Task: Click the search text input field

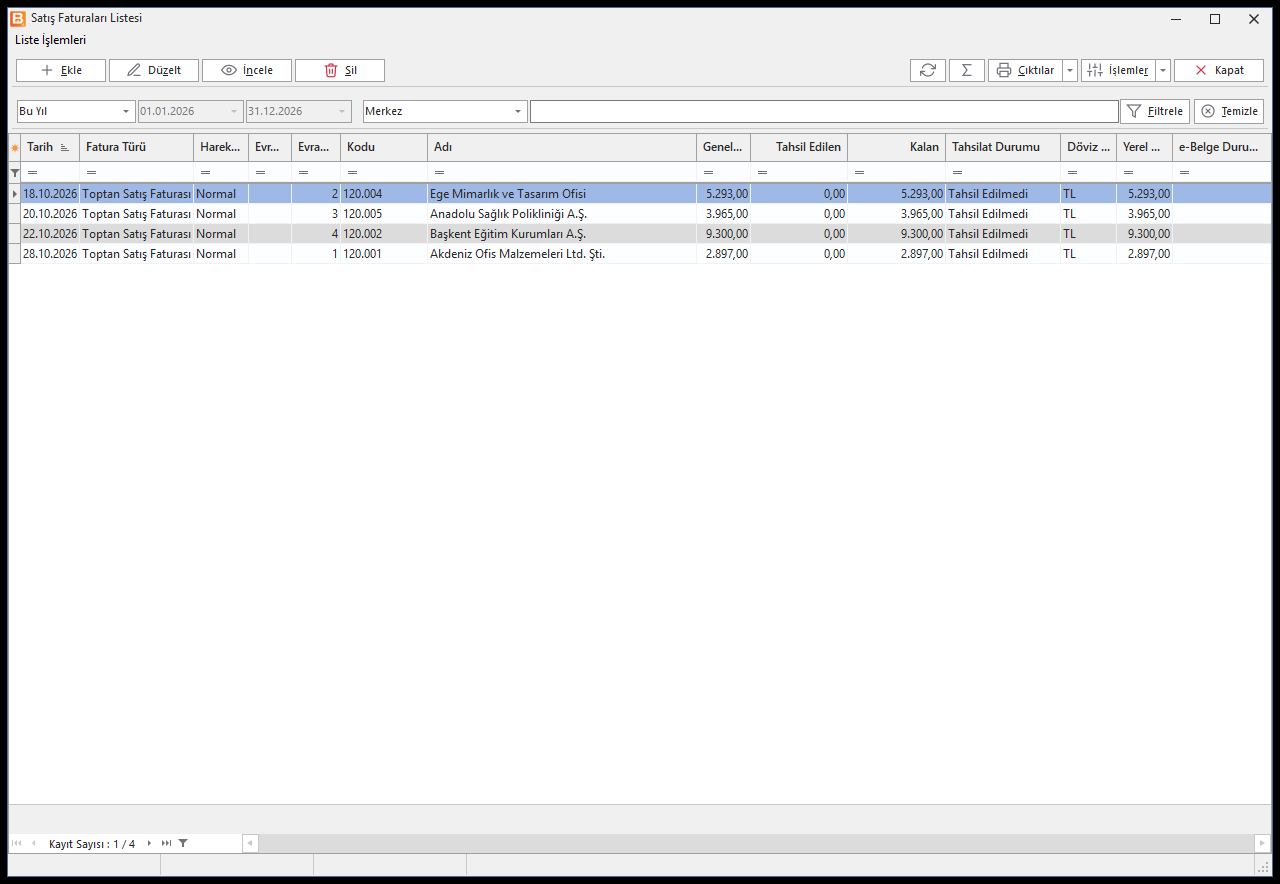Action: point(824,111)
